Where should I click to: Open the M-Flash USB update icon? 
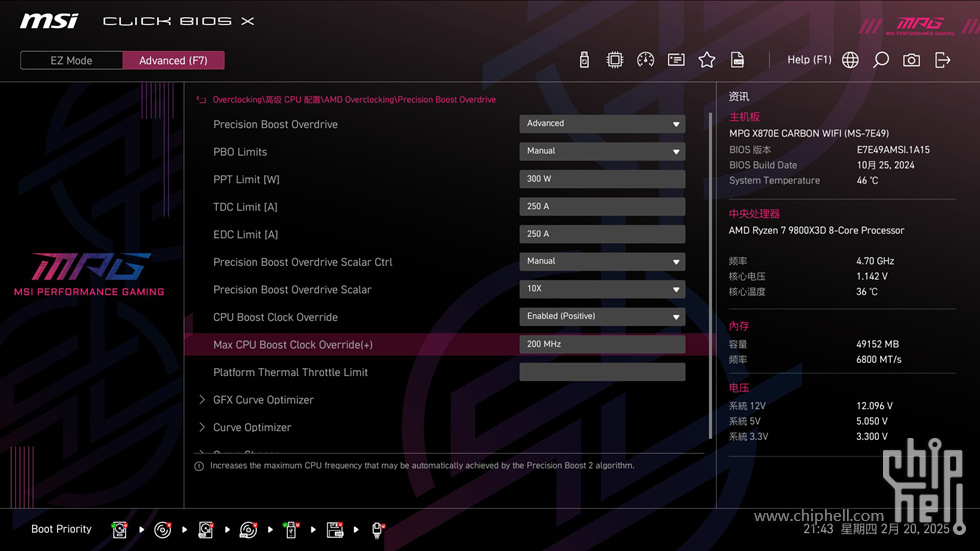[x=584, y=60]
